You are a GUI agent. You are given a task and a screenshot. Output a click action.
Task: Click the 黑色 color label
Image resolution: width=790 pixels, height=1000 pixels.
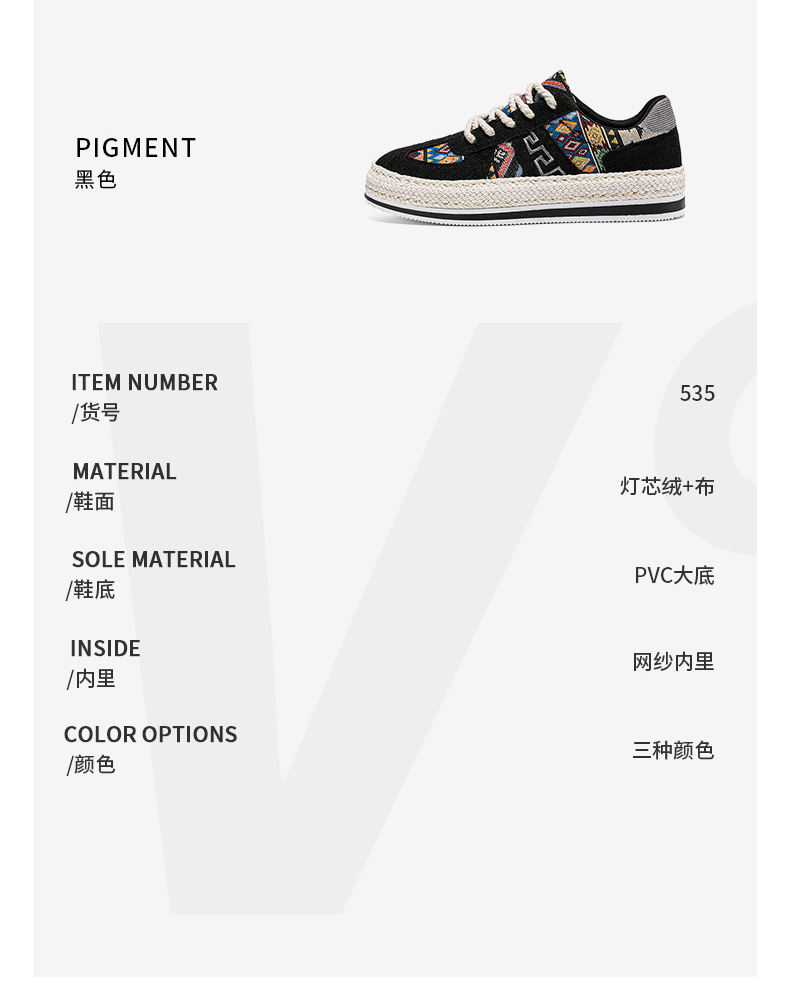96,180
